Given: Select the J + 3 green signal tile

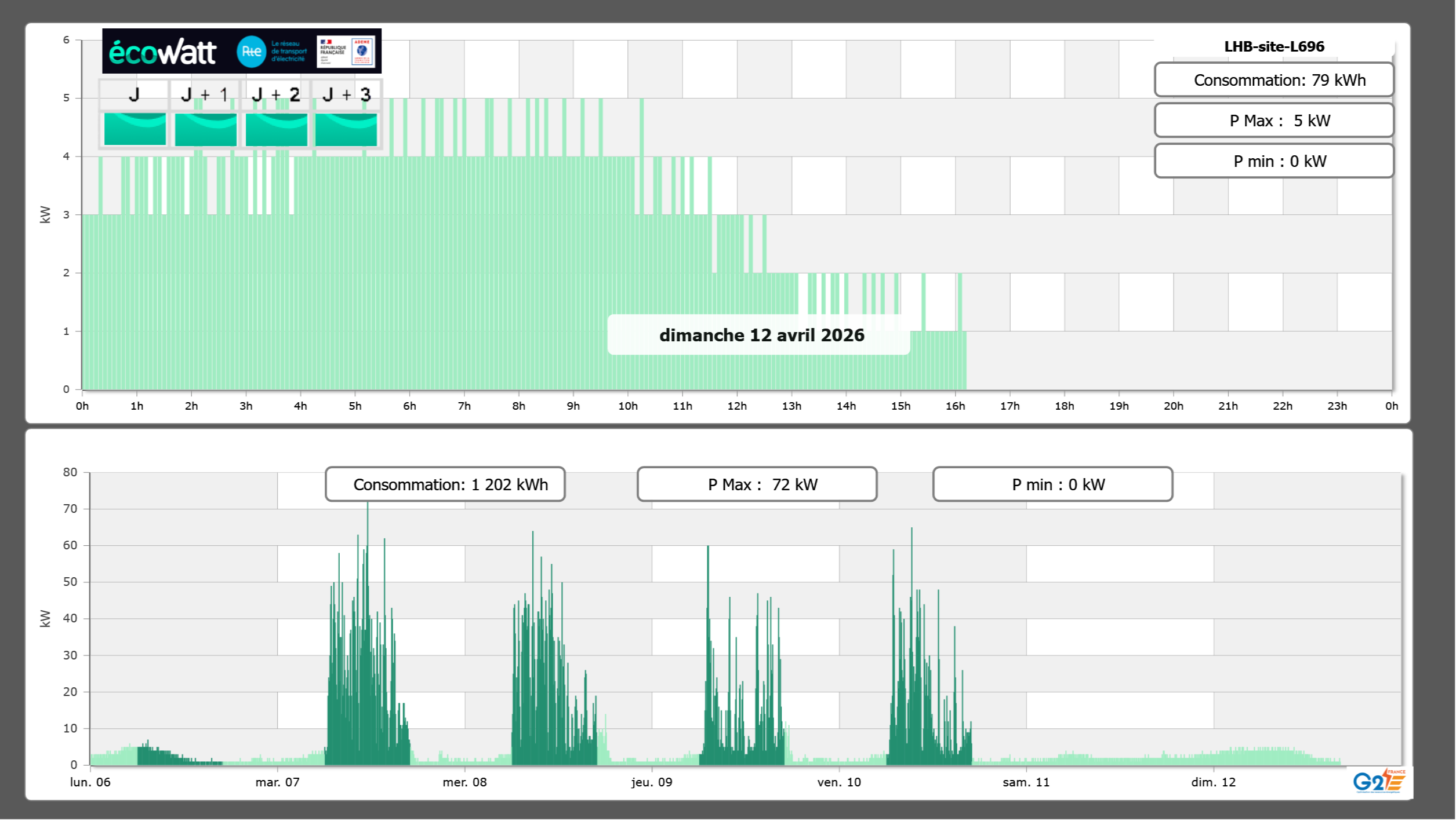Looking at the screenshot, I should click(x=346, y=129).
